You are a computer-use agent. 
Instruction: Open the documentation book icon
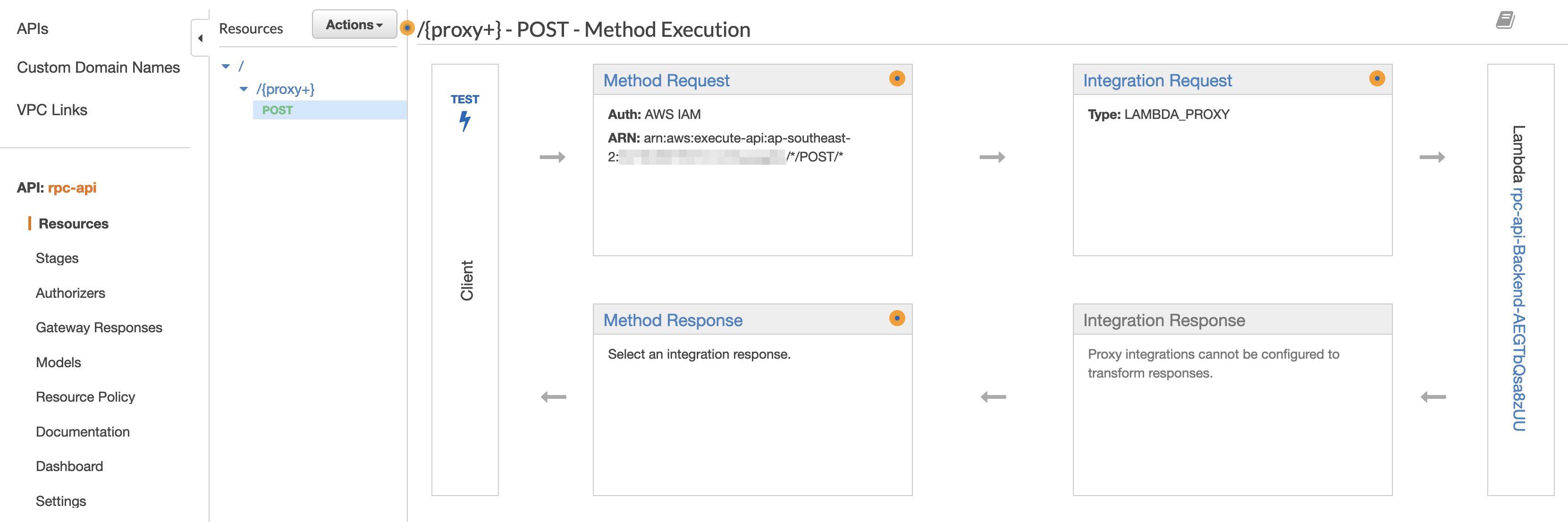coord(1505,20)
